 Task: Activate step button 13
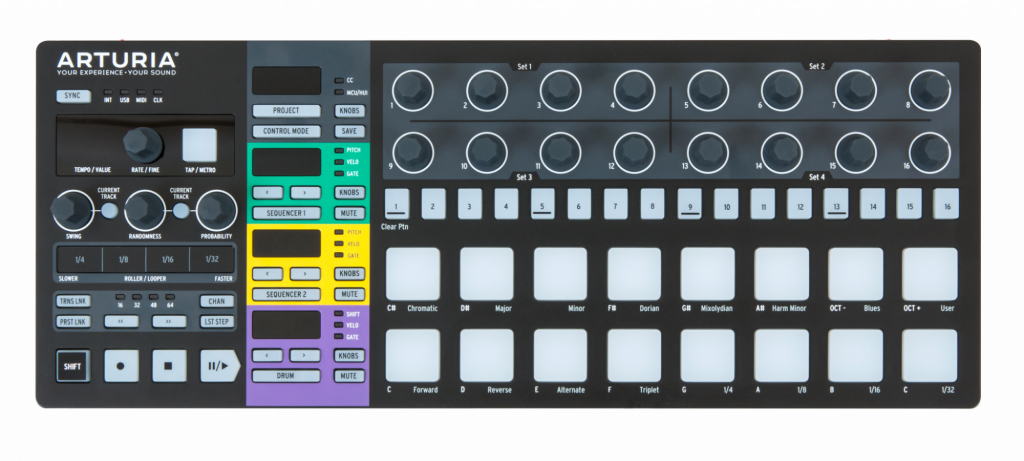[x=836, y=204]
